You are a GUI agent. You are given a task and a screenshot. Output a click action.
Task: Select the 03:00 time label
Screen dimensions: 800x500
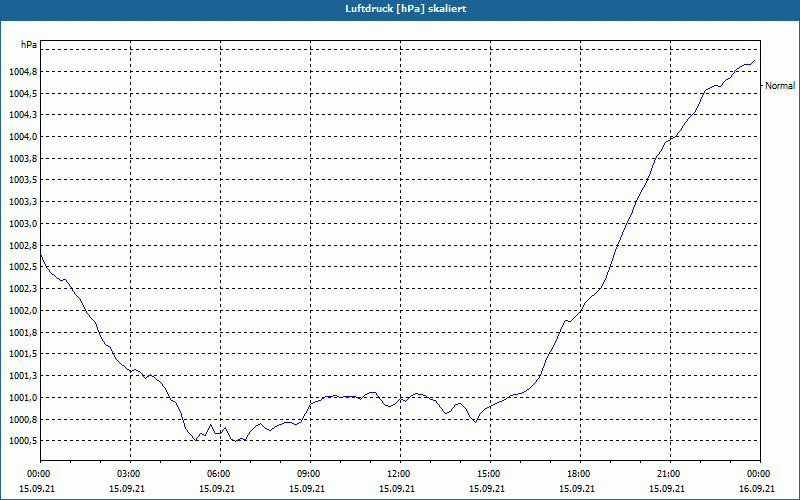click(127, 474)
